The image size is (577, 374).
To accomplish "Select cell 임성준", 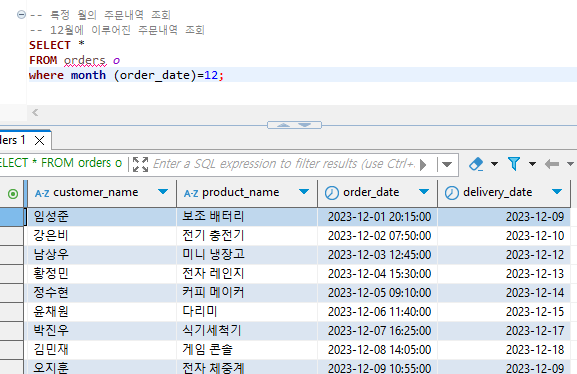I will tap(102, 216).
